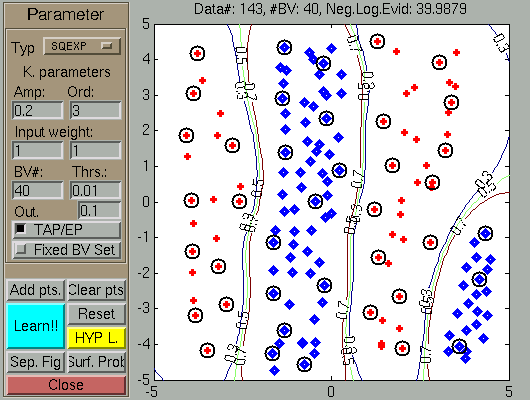
Task: Click the Thrs. field showing 0.01
Action: coord(95,190)
